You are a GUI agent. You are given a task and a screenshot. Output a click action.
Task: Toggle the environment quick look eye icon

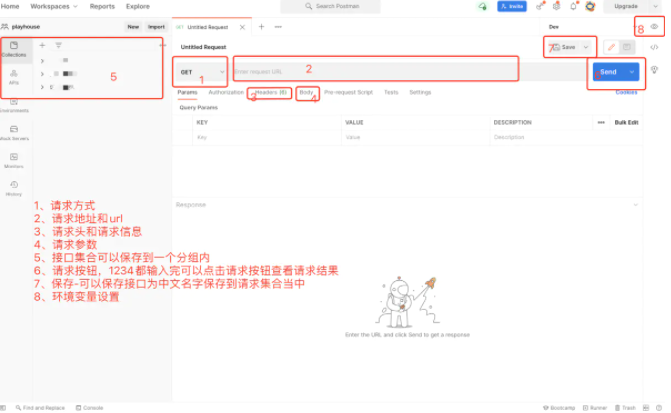[x=655, y=27]
